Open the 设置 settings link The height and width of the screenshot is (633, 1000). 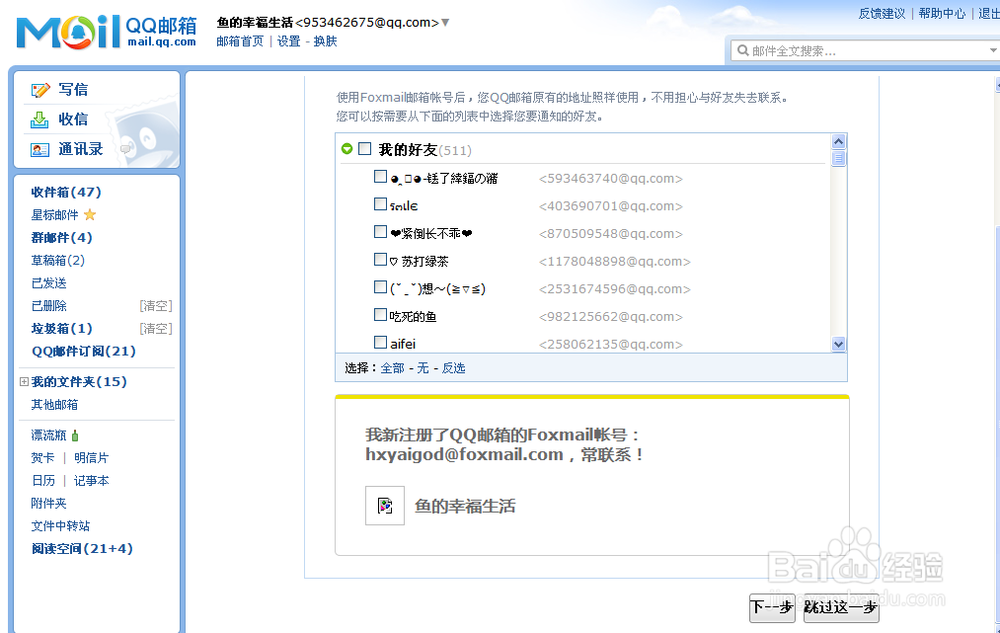point(288,41)
